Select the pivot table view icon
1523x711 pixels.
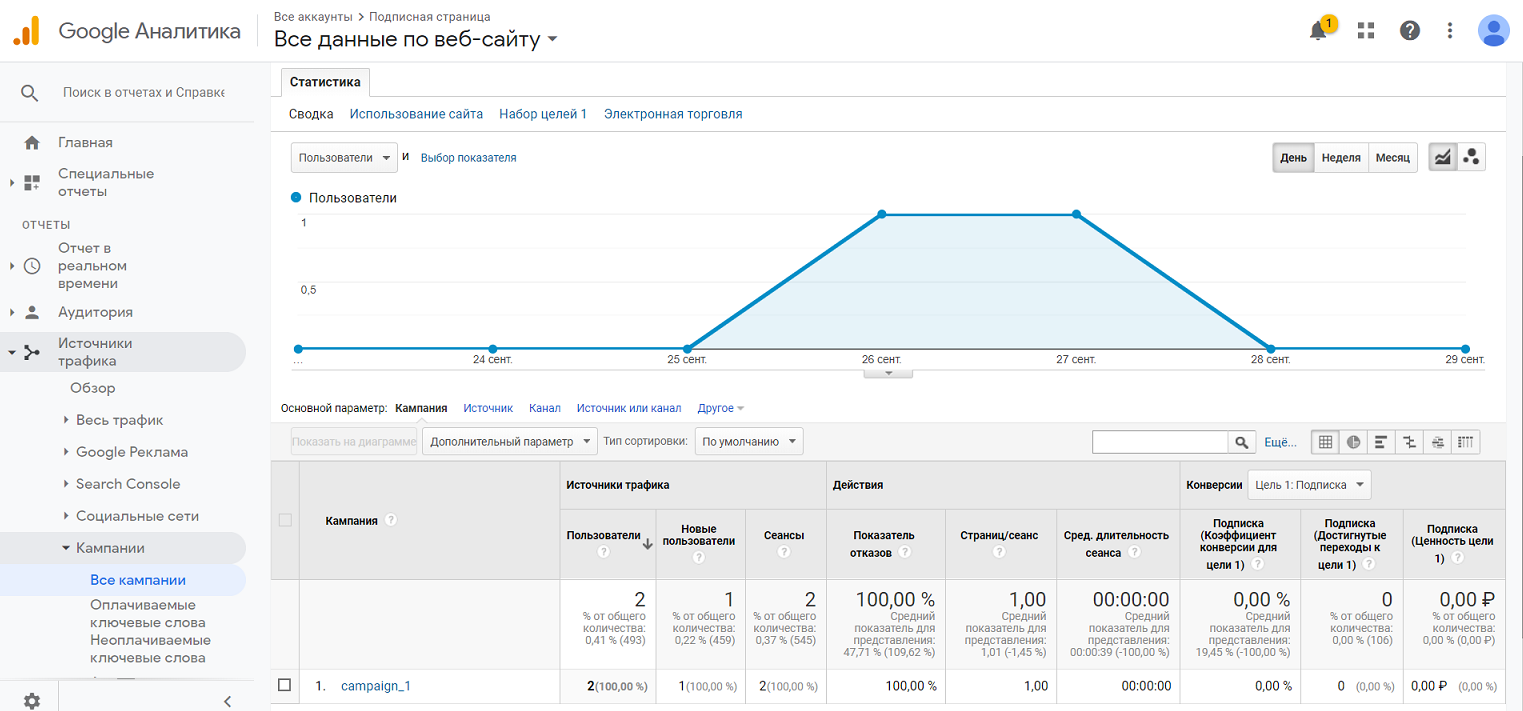tap(1466, 442)
